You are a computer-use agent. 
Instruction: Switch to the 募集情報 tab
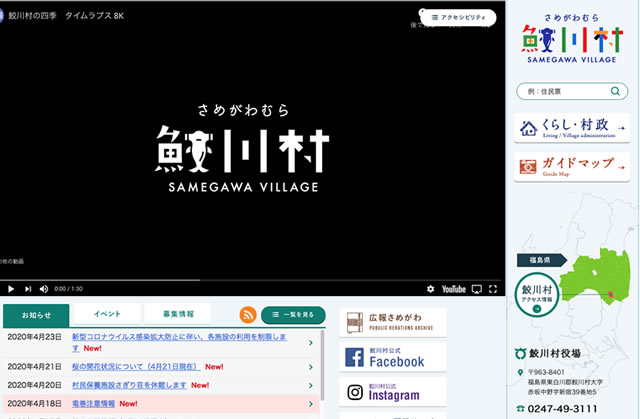178,314
